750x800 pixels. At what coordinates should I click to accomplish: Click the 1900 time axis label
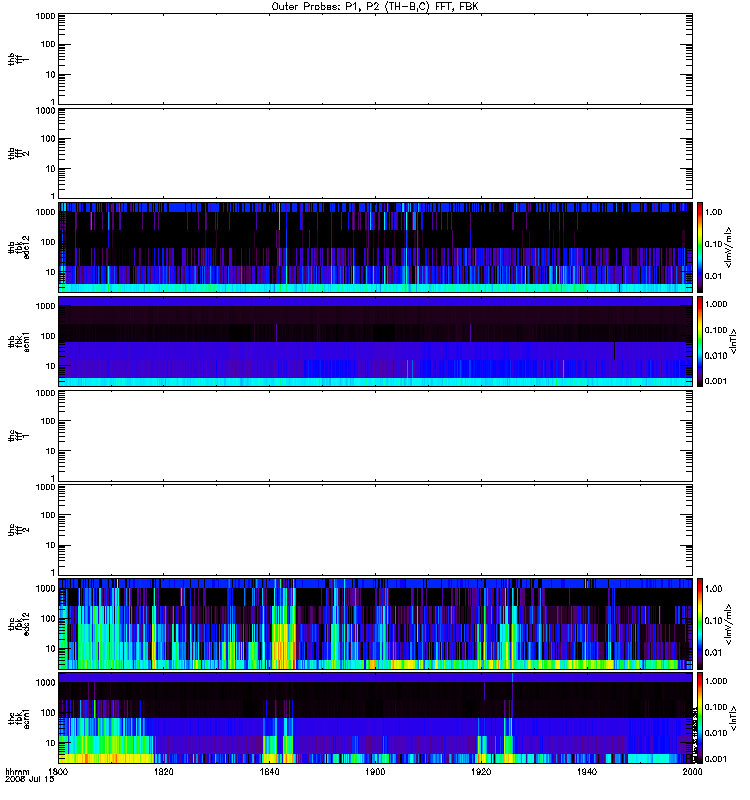pyautogui.click(x=375, y=771)
